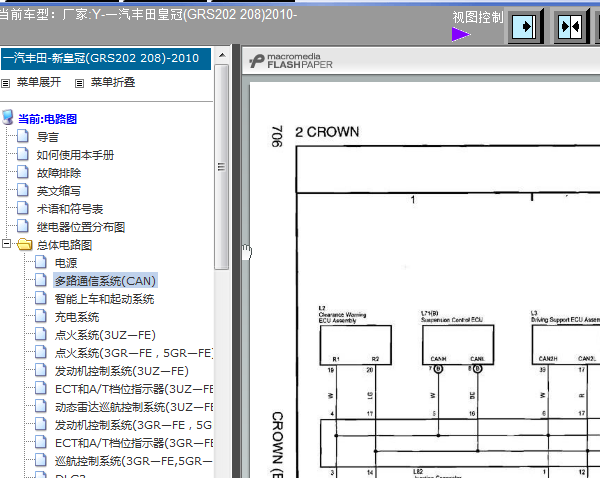Click the 菜单展开 list icon
This screenshot has width=600, height=478.
point(5,83)
